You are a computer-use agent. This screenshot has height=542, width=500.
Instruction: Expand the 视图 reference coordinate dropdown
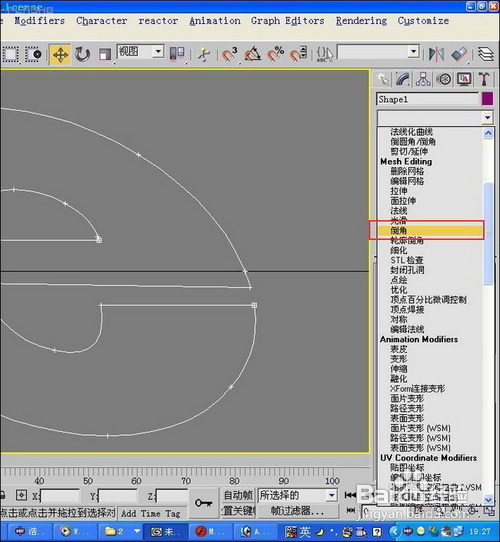coord(158,52)
